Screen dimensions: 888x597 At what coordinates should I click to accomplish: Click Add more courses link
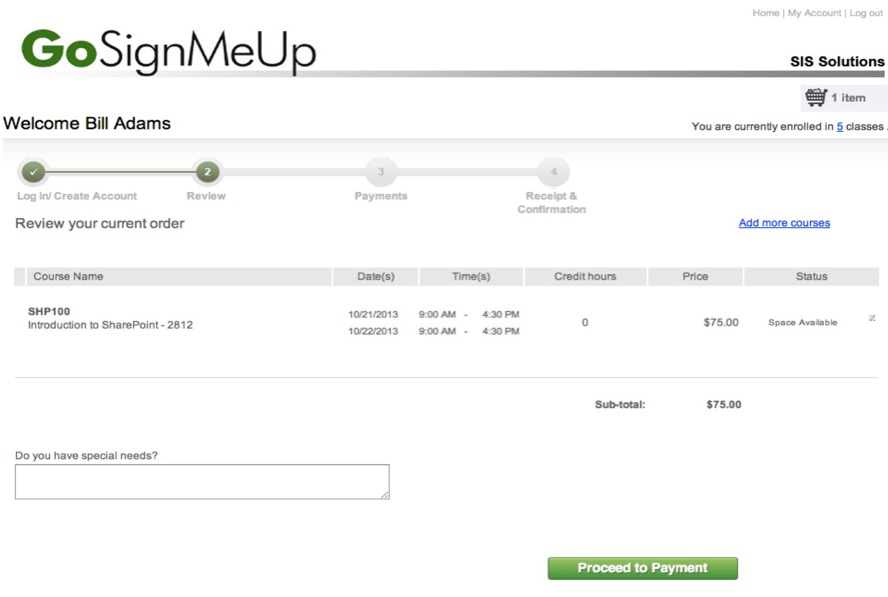click(784, 223)
